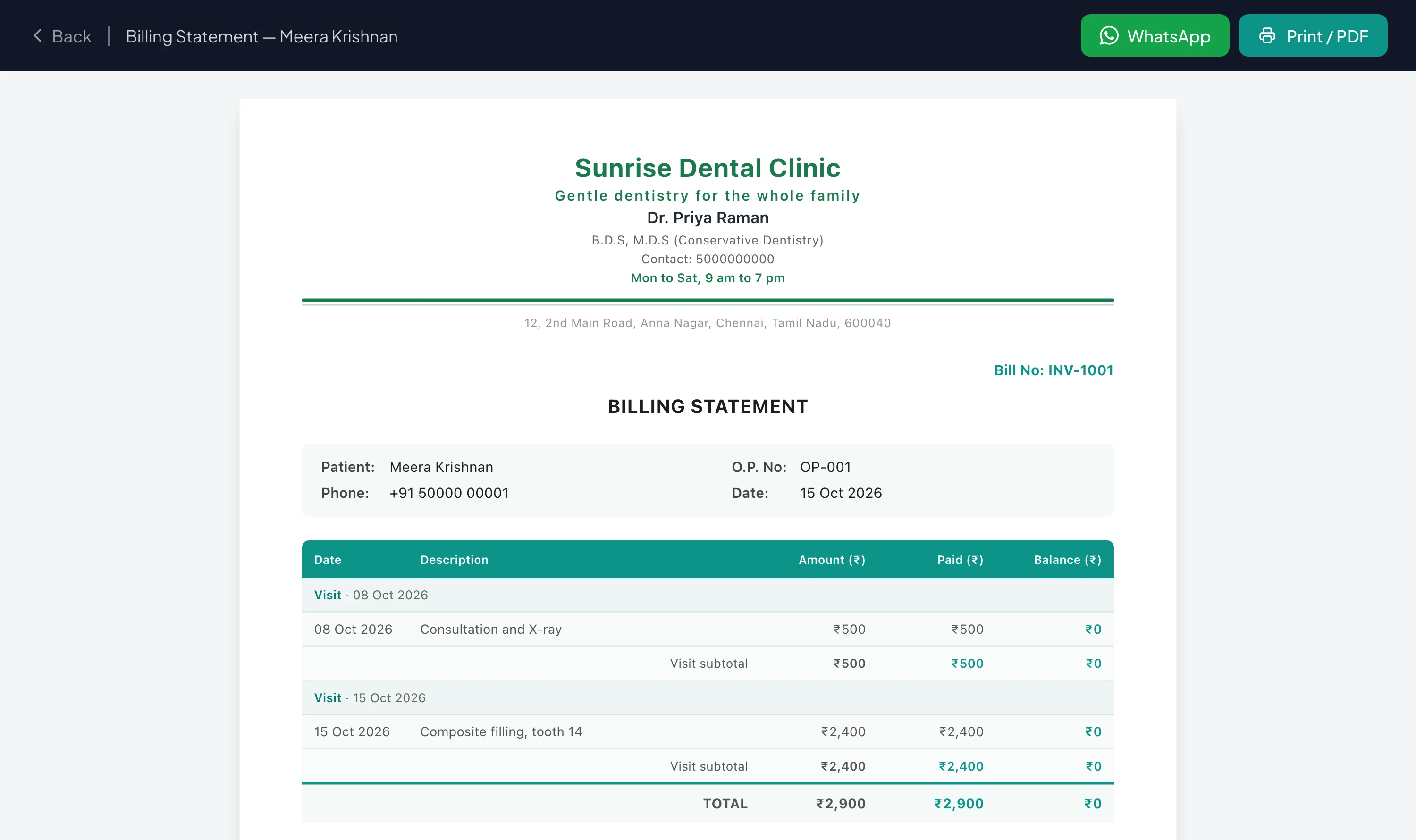Click Consultation and X-ray description

tap(491, 630)
